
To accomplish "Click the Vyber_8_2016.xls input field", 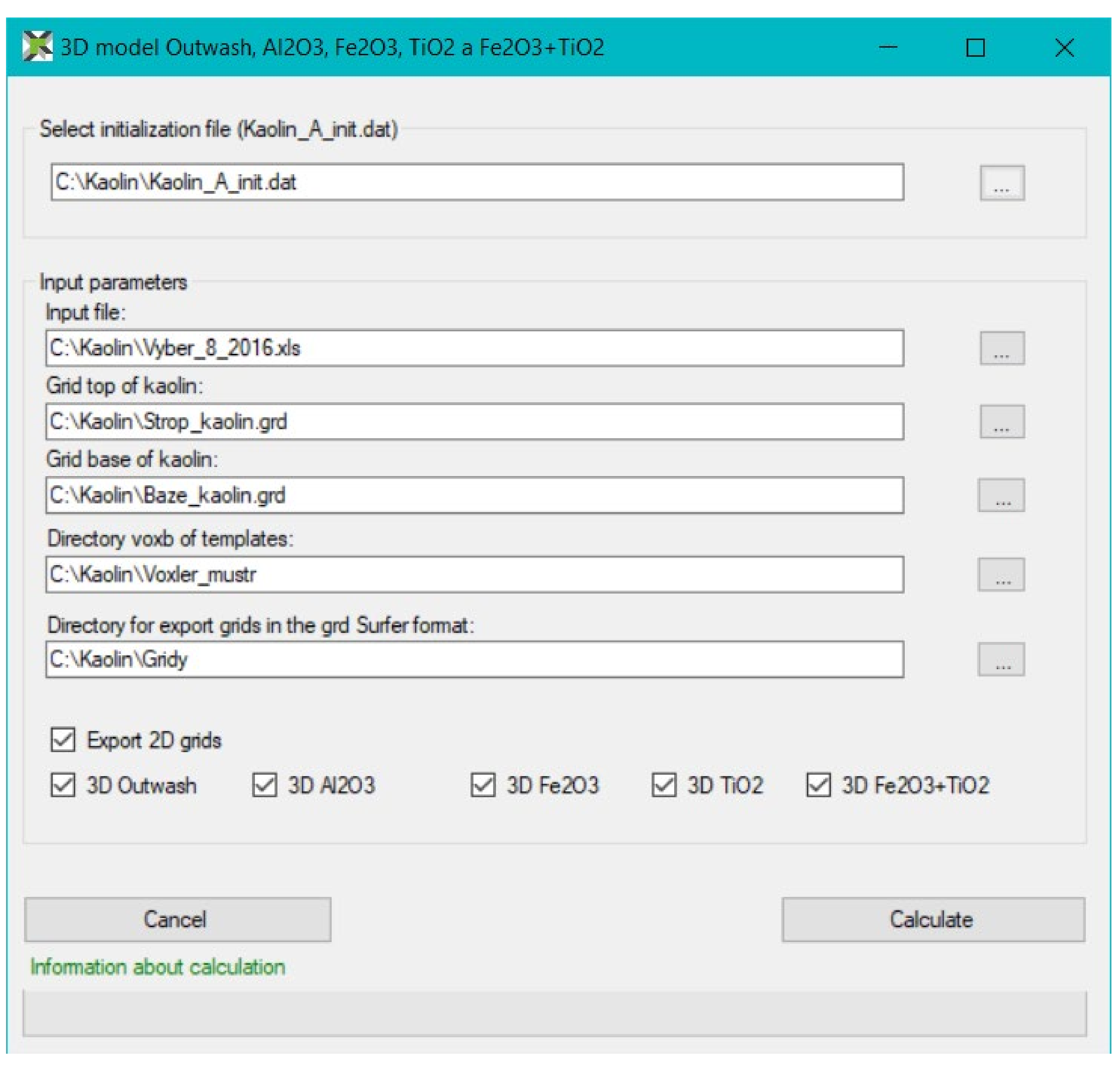I will click(474, 348).
